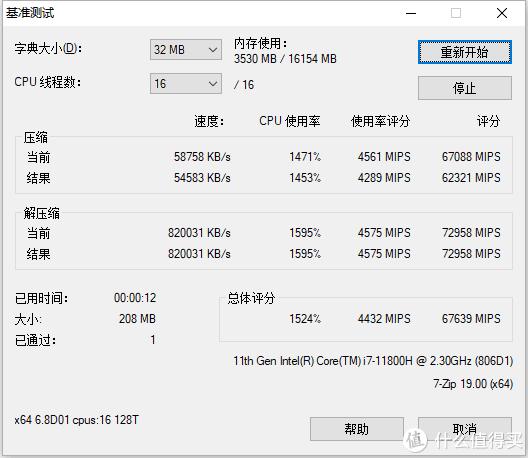This screenshot has height=458, width=528.
Task: Click the decompression result rating 72958 MIPS
Action: coord(471,254)
